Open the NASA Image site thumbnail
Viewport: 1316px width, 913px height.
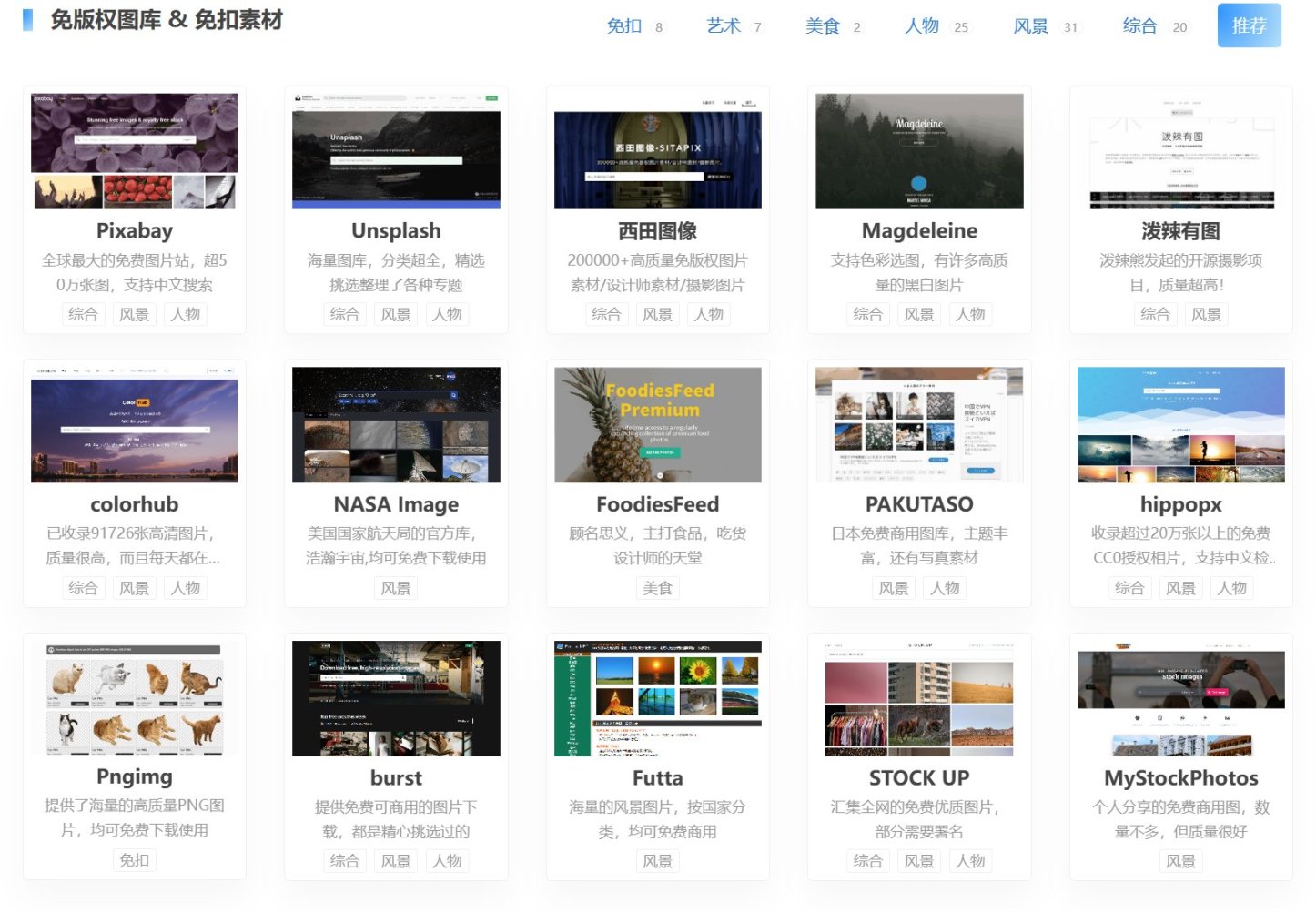396,424
